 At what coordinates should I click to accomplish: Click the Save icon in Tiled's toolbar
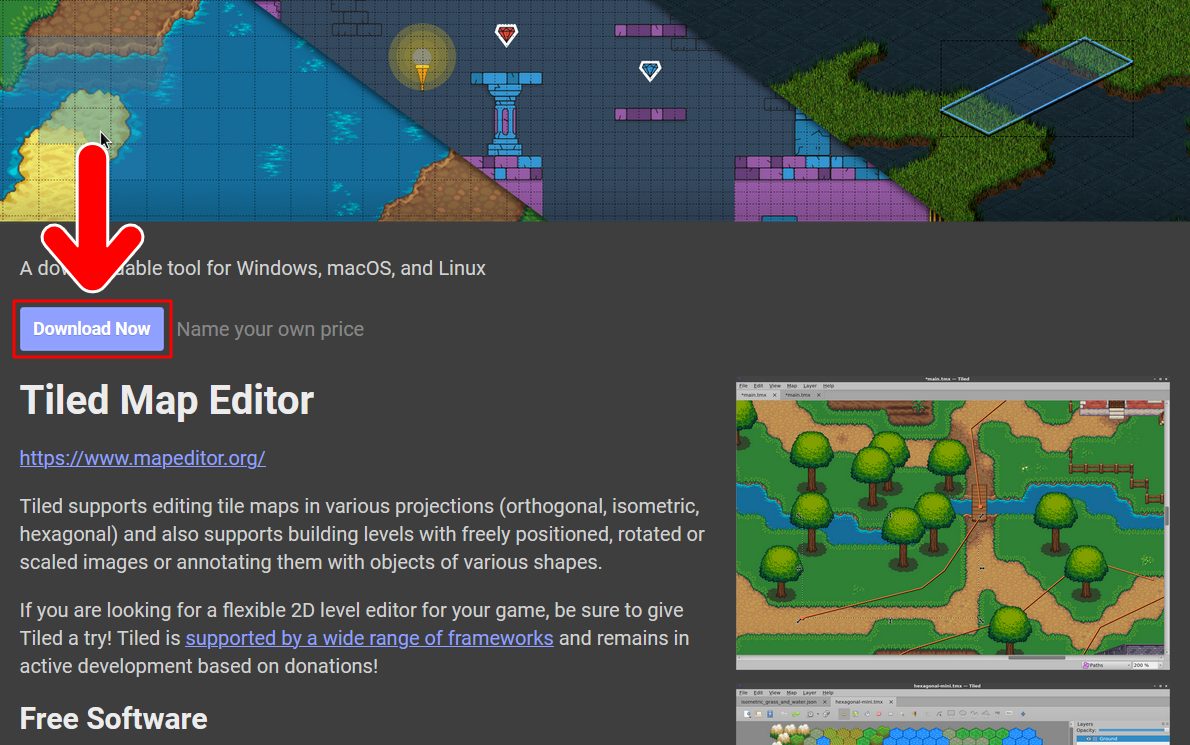click(770, 714)
